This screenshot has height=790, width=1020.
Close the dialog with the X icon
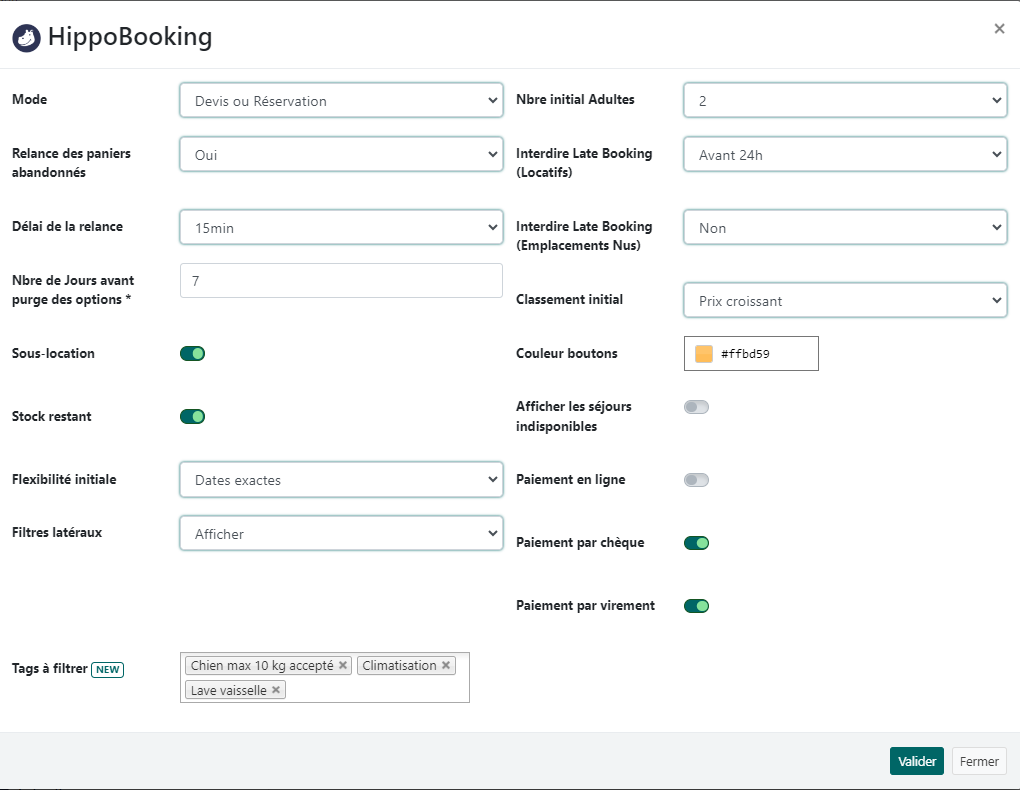(x=999, y=29)
